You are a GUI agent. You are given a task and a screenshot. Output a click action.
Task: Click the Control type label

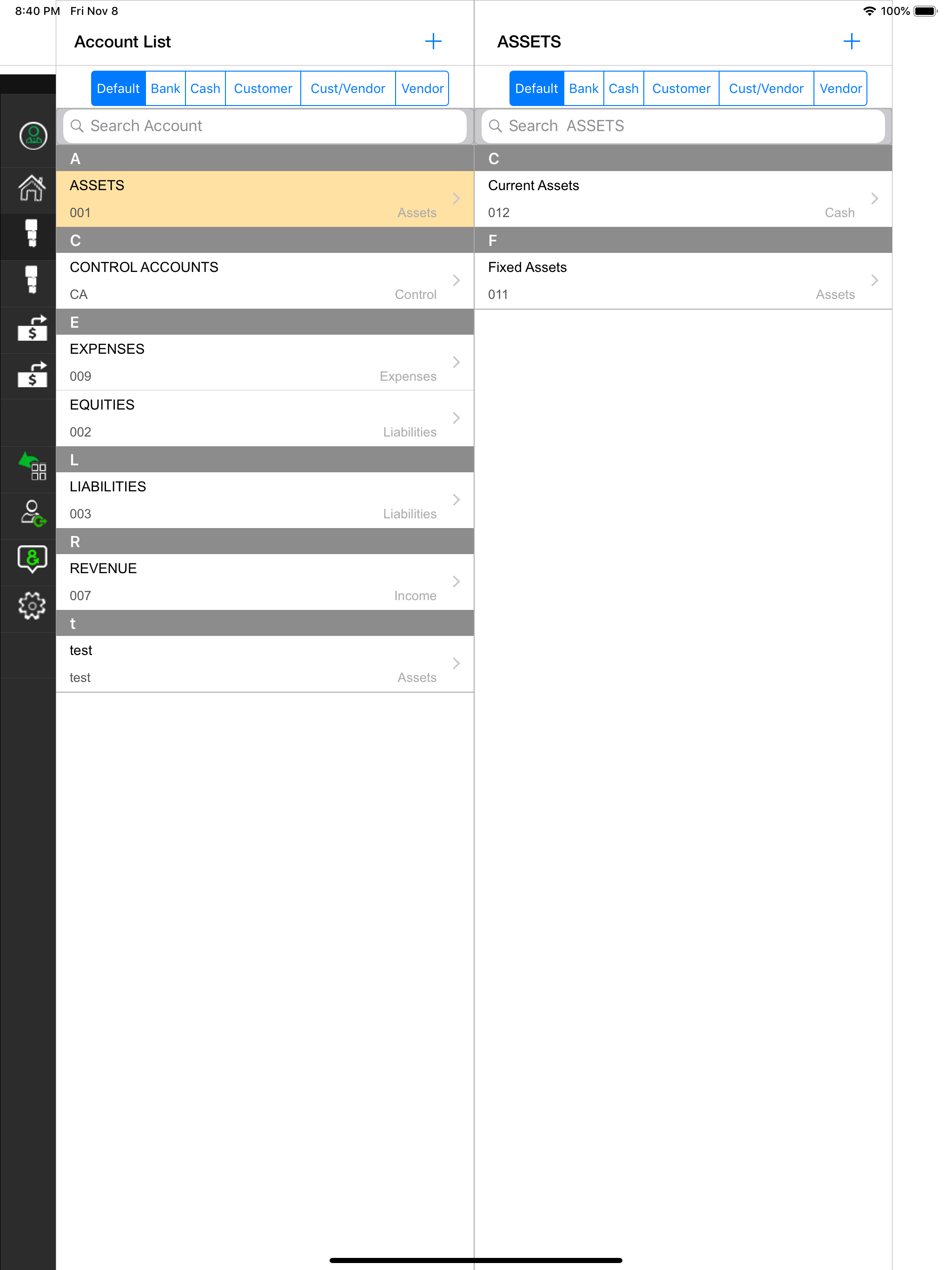(416, 295)
